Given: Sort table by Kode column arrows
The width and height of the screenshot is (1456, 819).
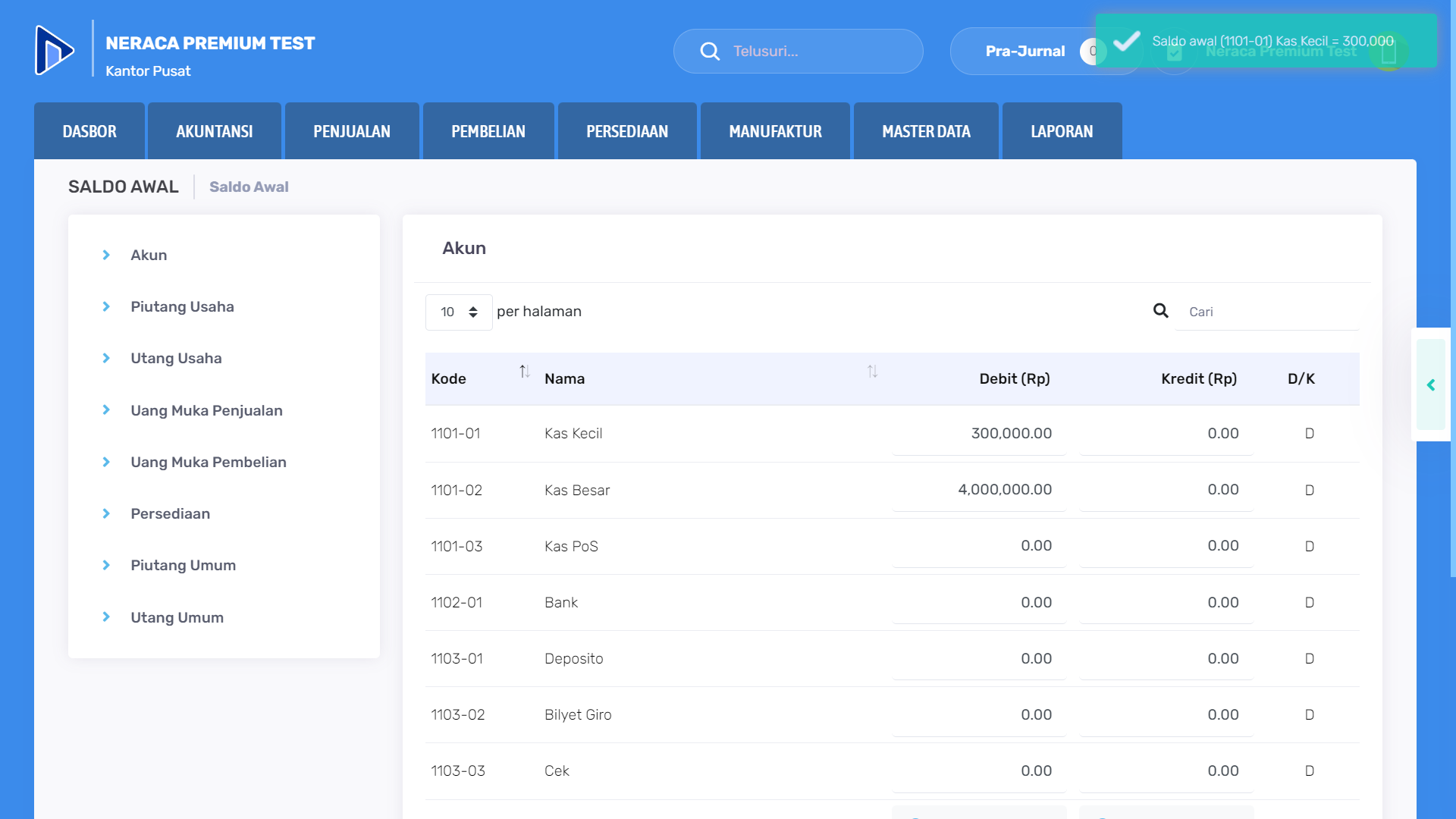Looking at the screenshot, I should coord(525,372).
